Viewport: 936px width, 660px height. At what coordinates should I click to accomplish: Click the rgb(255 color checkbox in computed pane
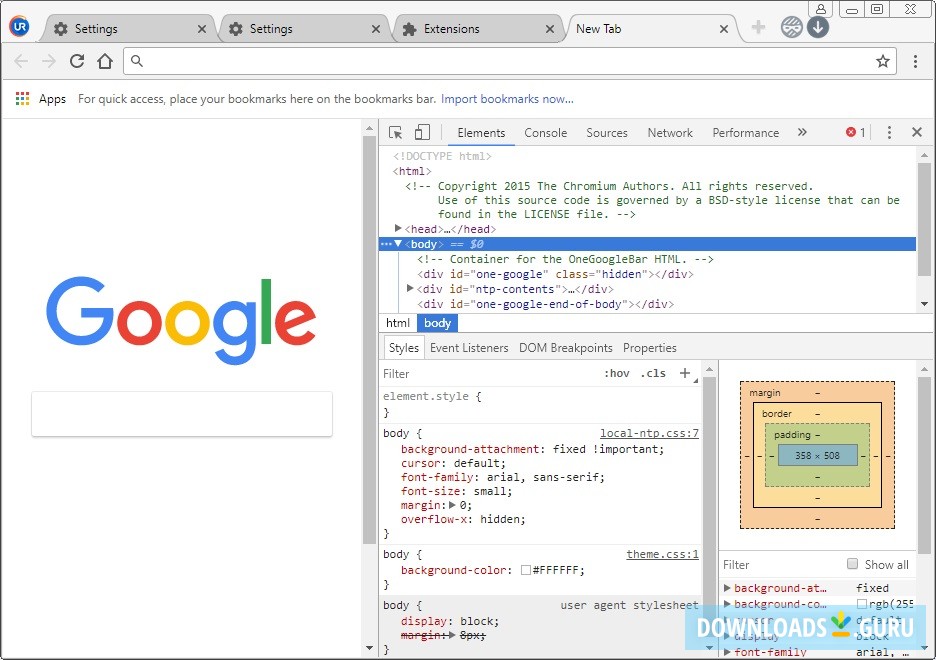864,602
